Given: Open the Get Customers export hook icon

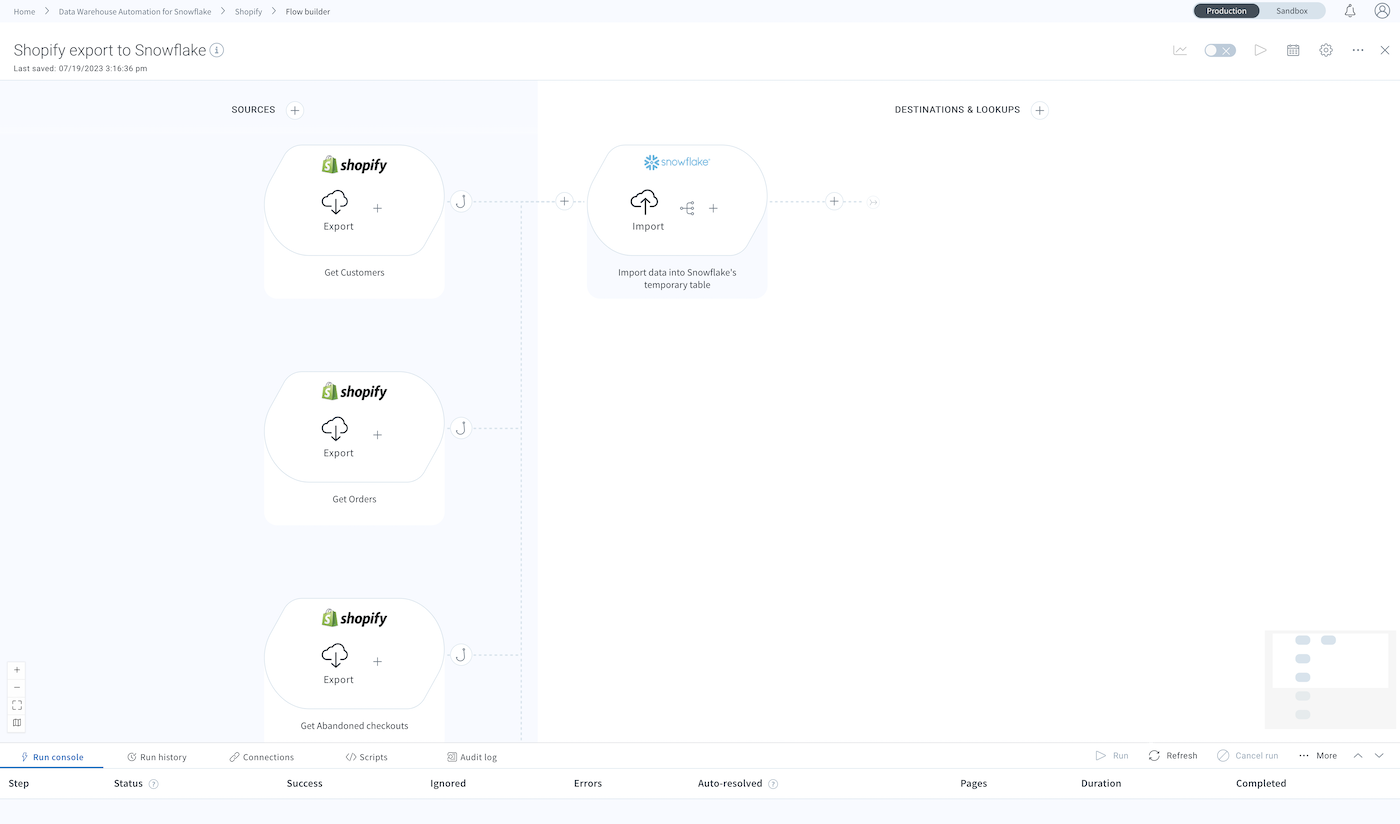Looking at the screenshot, I should (x=460, y=201).
